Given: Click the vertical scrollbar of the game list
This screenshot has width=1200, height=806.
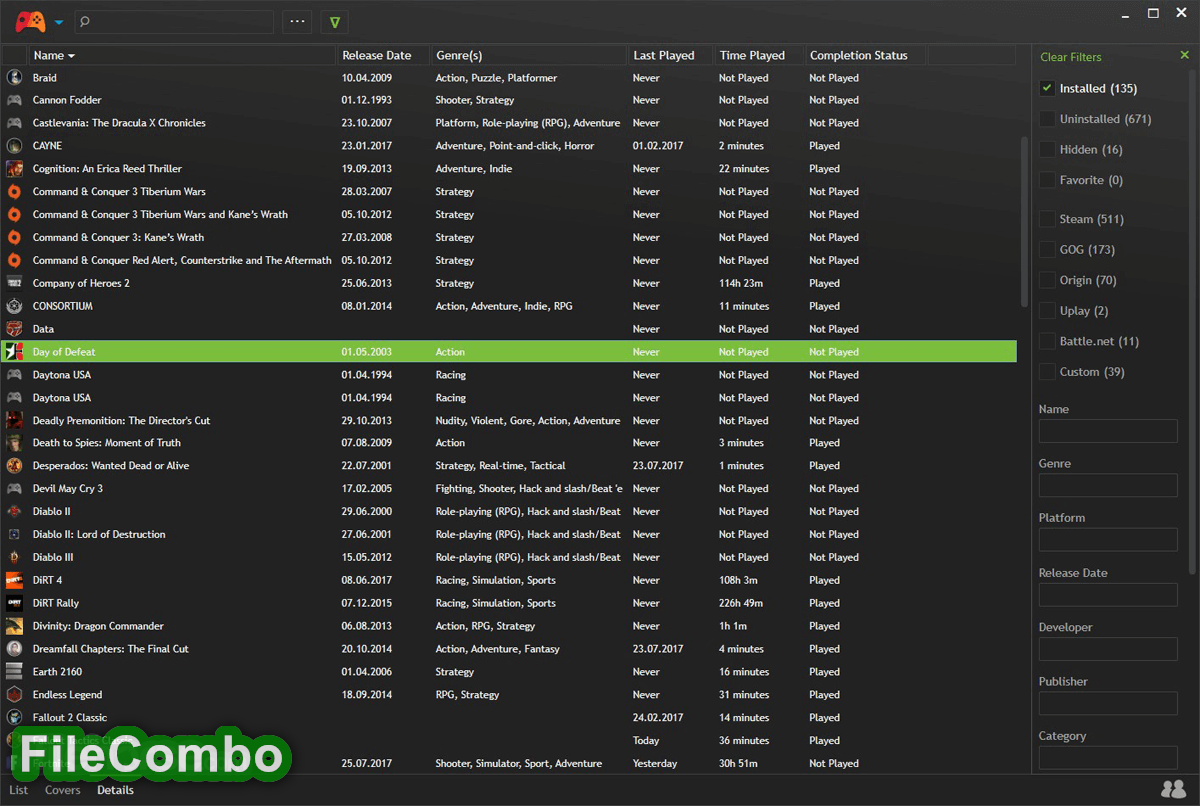Looking at the screenshot, I should pos(1023,222).
